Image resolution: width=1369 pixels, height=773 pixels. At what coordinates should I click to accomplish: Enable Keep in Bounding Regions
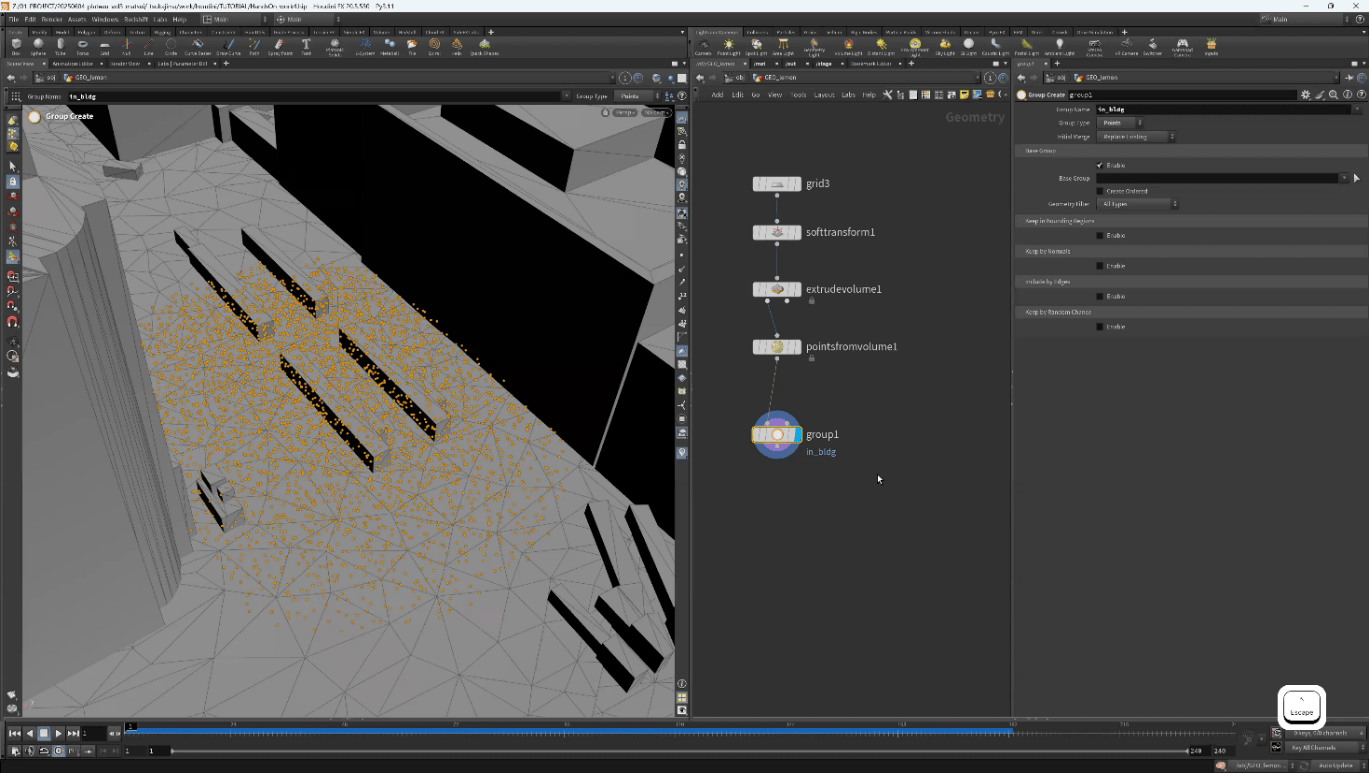point(1100,236)
